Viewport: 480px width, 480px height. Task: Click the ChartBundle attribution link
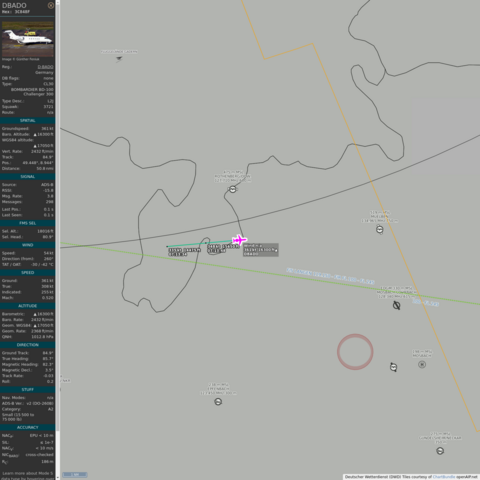pos(444,477)
